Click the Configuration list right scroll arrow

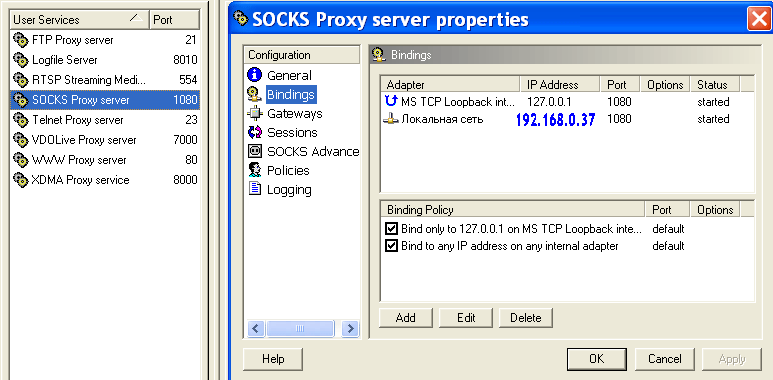point(350,328)
